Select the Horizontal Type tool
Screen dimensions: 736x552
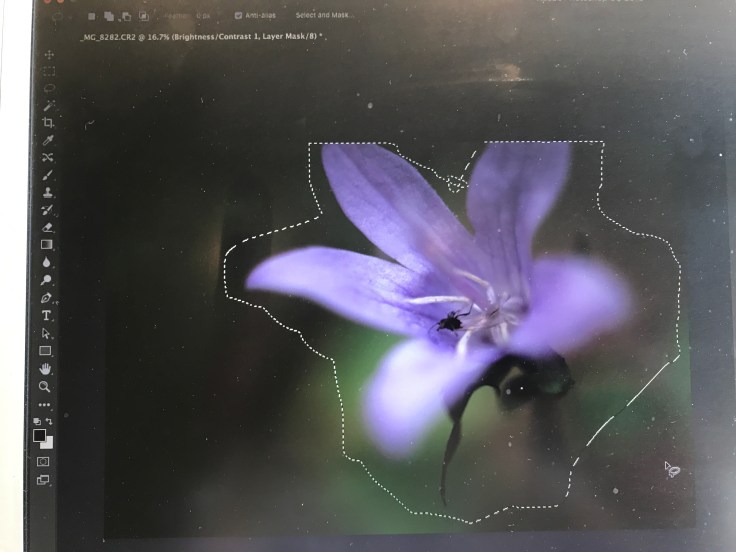tap(46, 315)
